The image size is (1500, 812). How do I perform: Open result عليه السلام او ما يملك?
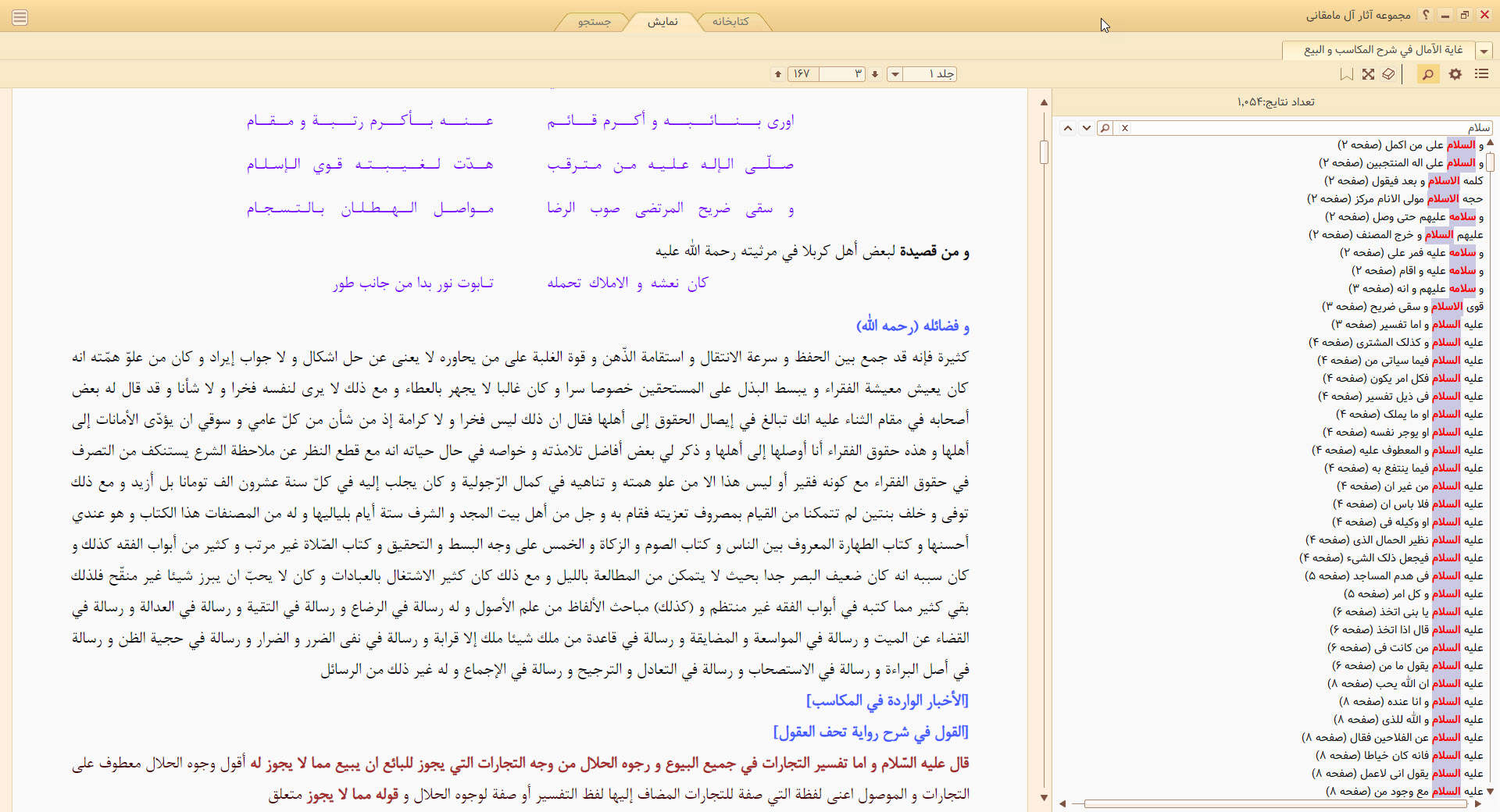click(x=1409, y=415)
